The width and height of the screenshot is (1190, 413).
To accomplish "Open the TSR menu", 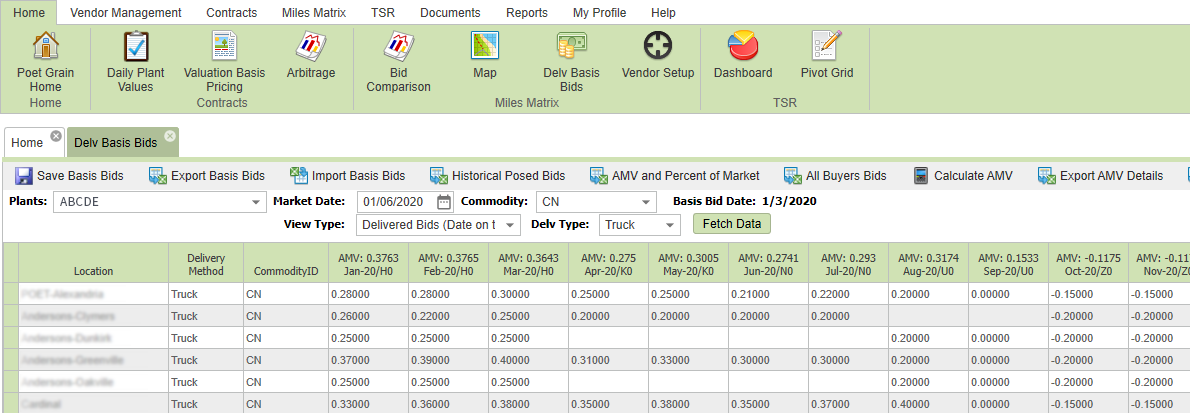I will click(x=383, y=13).
